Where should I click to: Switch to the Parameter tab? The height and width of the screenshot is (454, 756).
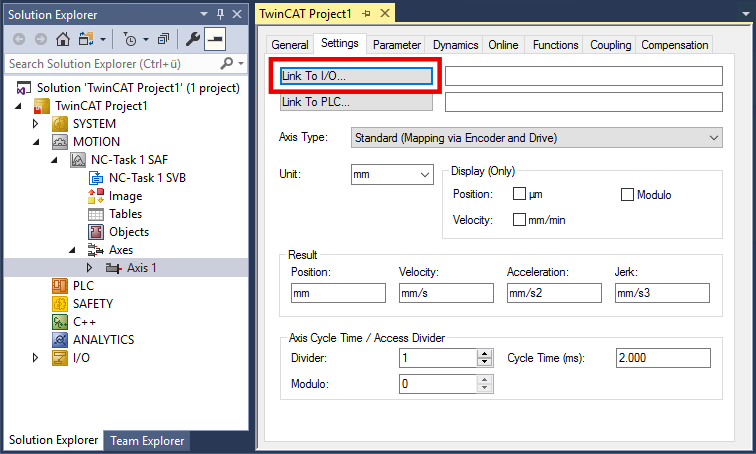click(x=396, y=45)
